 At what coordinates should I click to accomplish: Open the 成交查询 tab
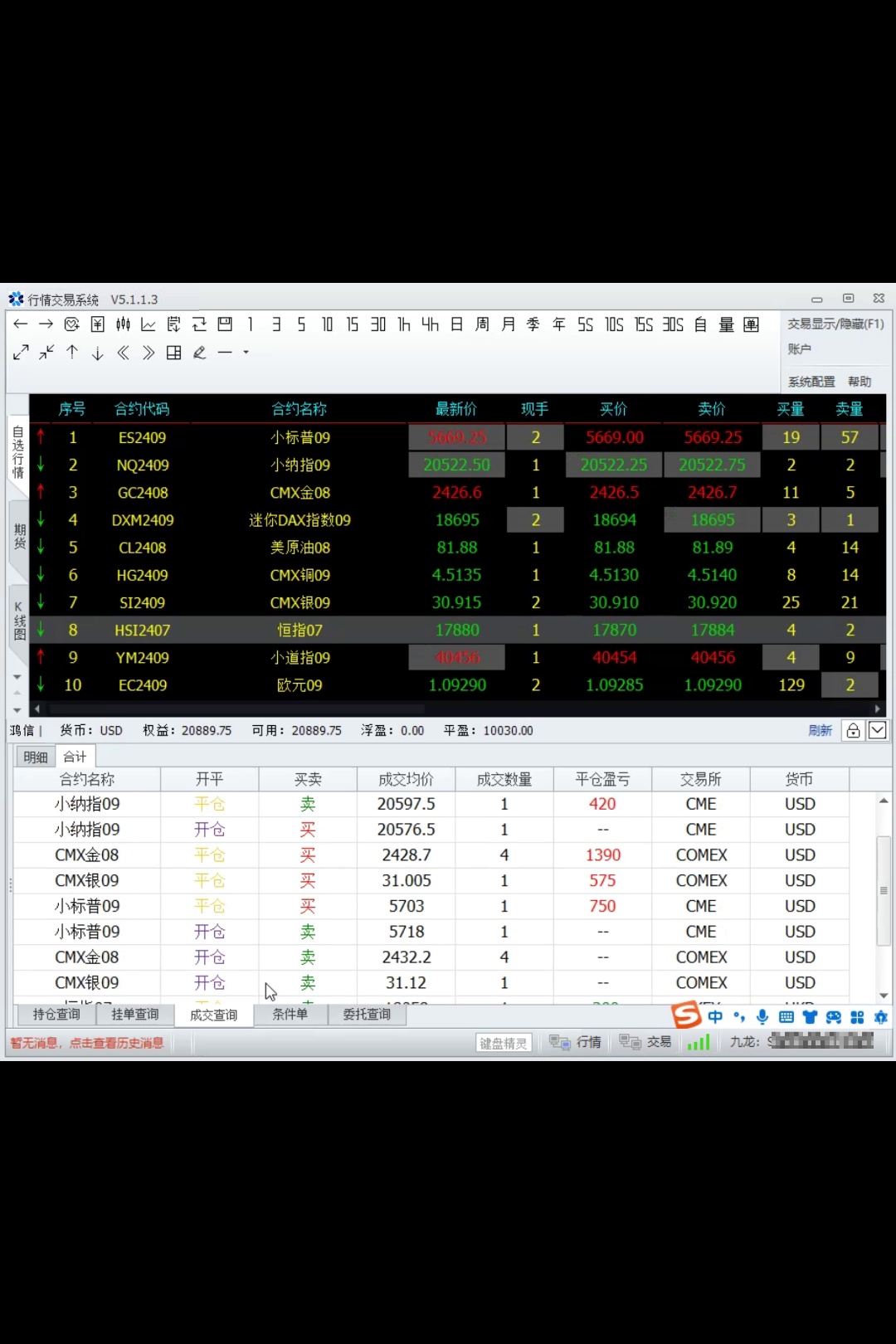click(x=214, y=1015)
